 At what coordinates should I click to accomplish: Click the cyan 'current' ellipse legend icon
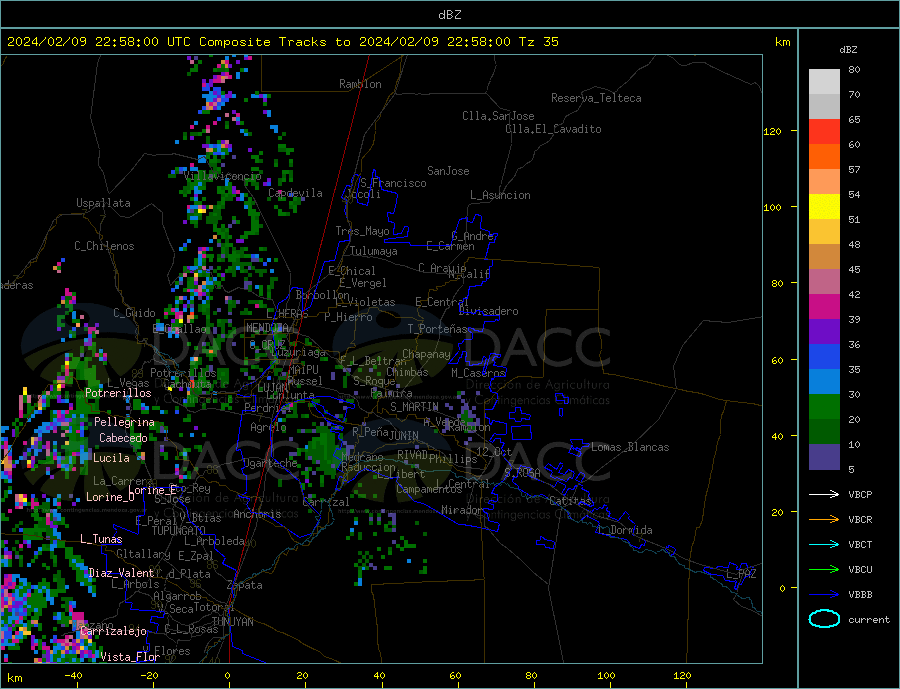coord(824,619)
